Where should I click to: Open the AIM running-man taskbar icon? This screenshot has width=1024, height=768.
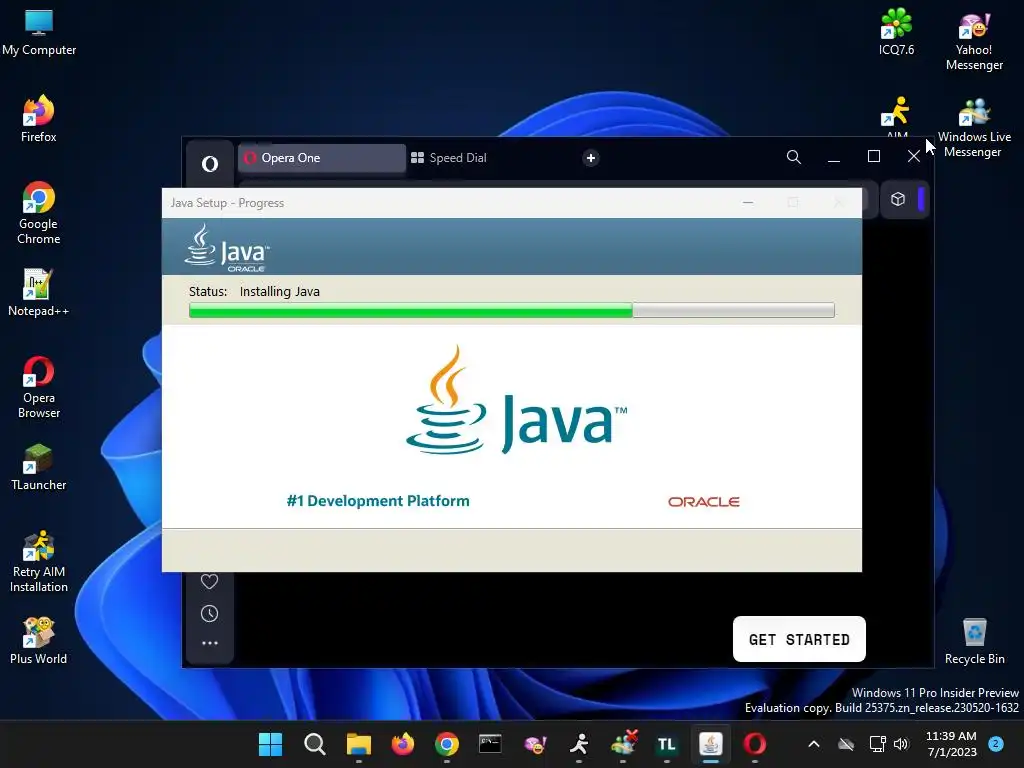click(579, 744)
